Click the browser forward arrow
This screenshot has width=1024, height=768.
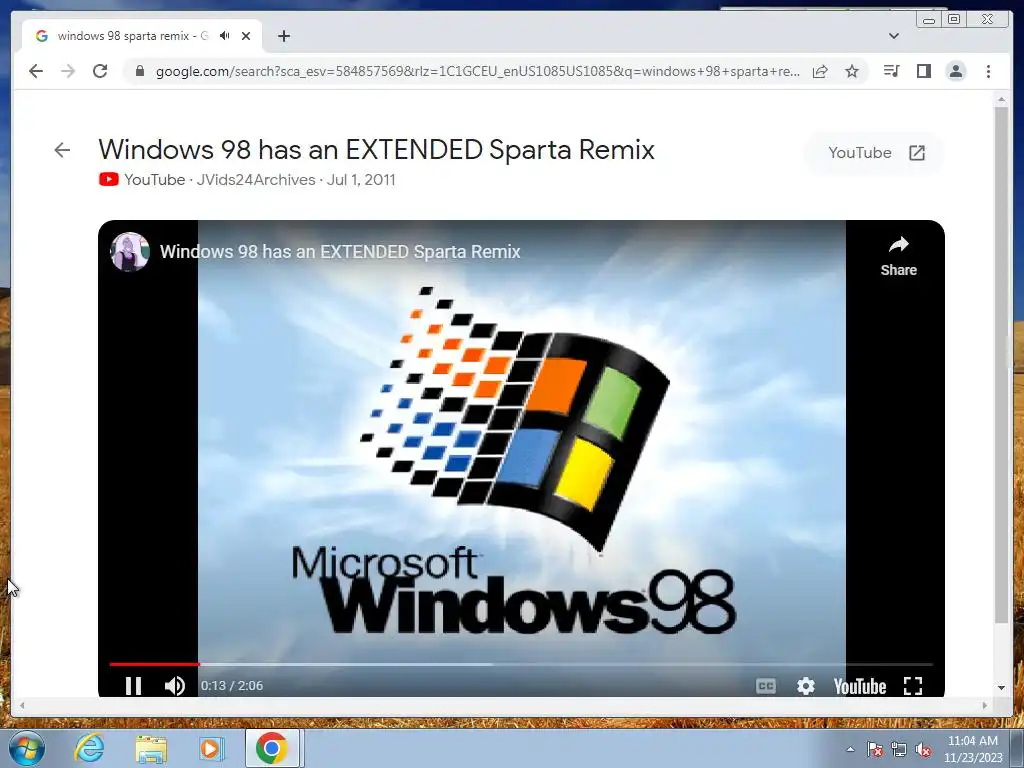(68, 71)
